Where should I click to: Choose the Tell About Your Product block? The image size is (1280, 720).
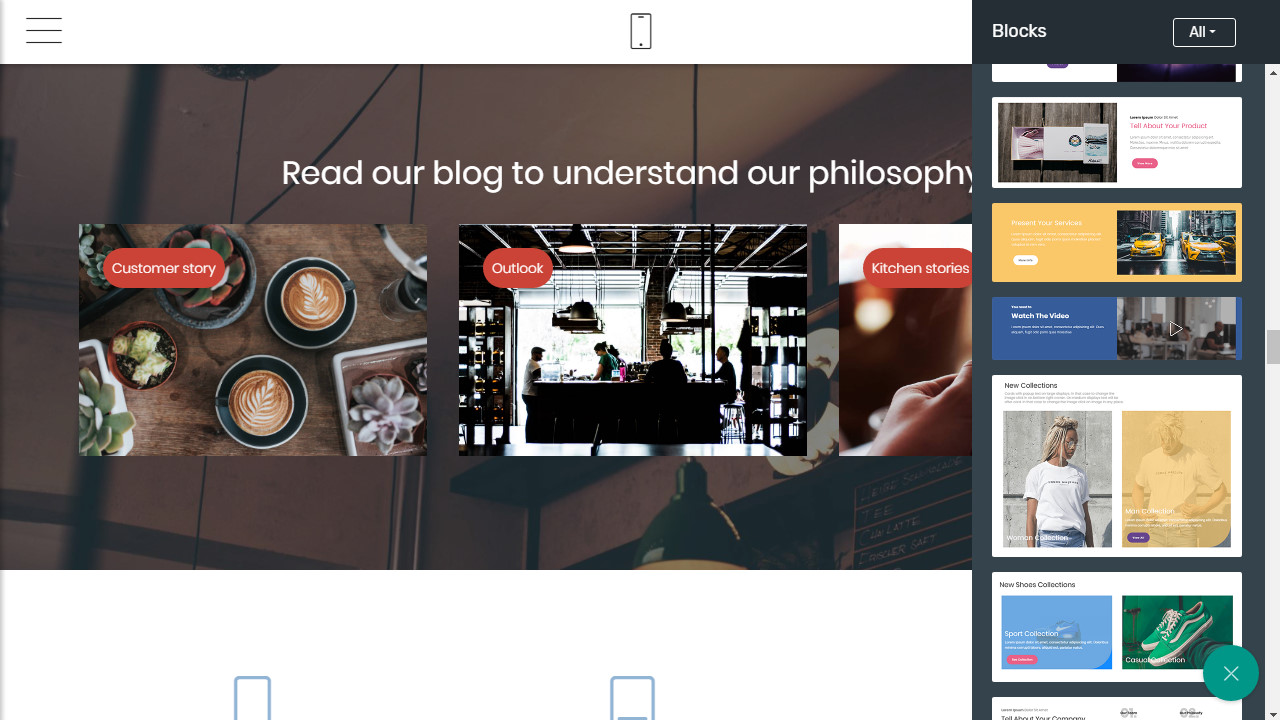(1117, 142)
